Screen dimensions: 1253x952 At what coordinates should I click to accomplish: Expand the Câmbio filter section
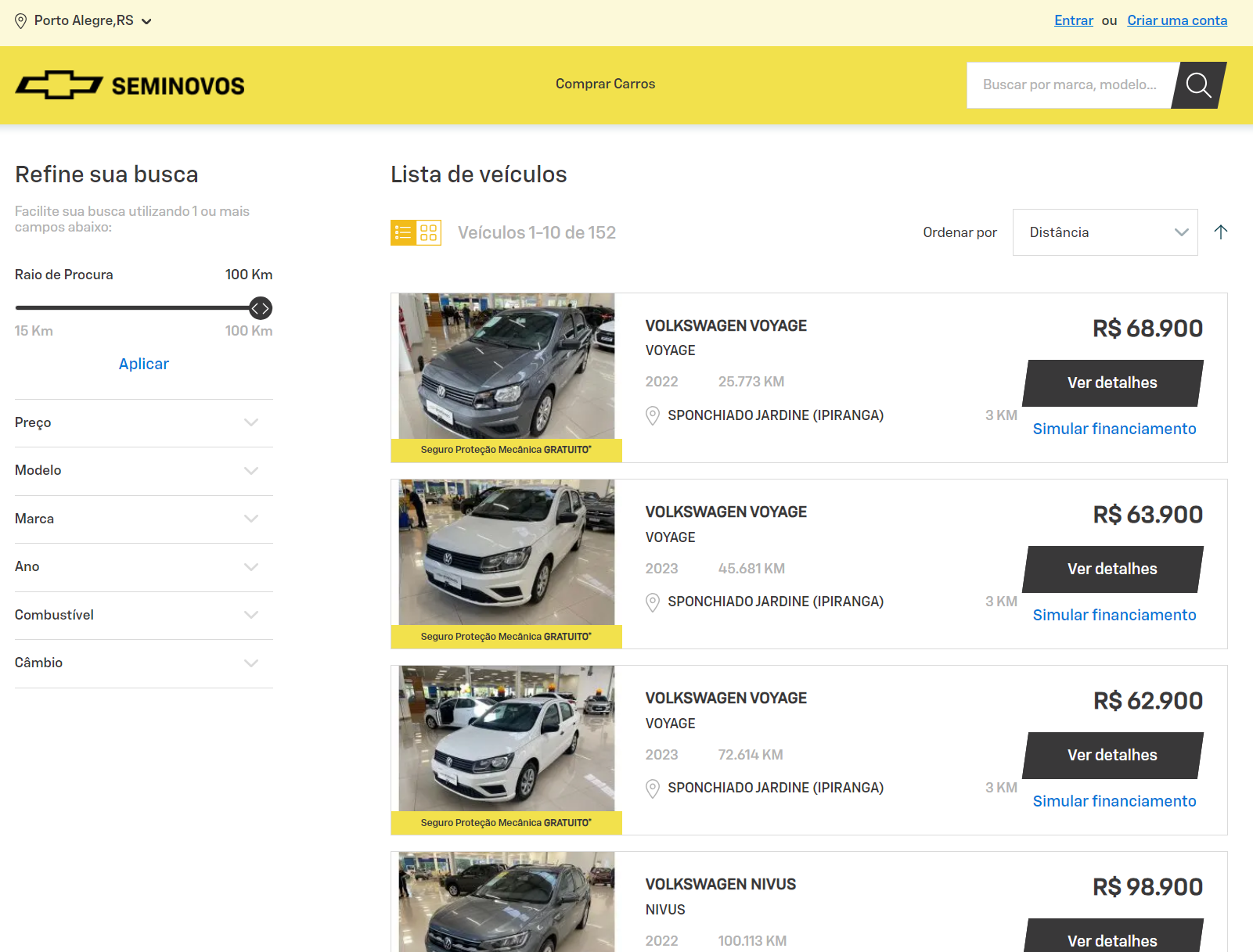[x=250, y=663]
